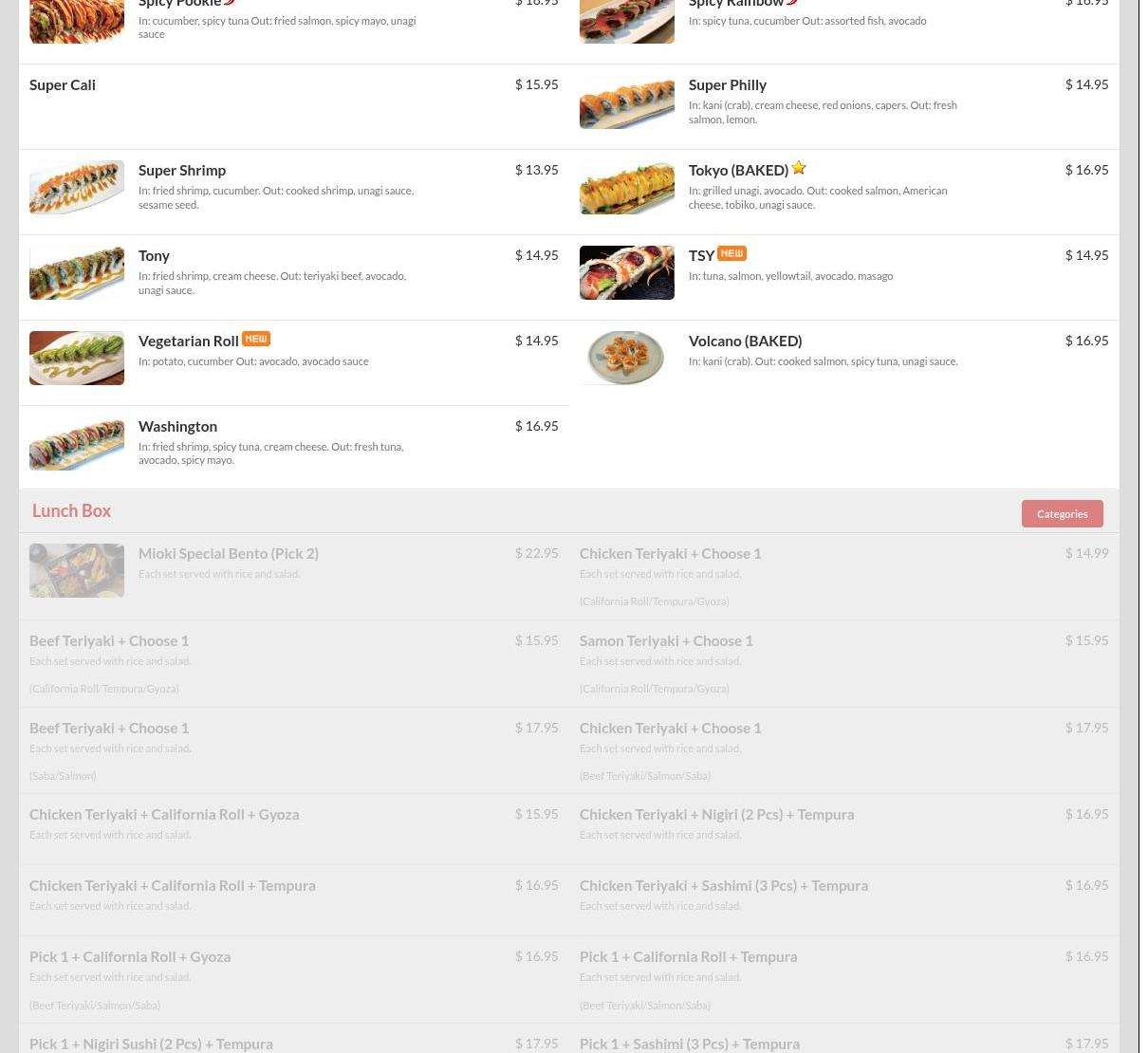Open the Tony roll image

tap(77, 272)
